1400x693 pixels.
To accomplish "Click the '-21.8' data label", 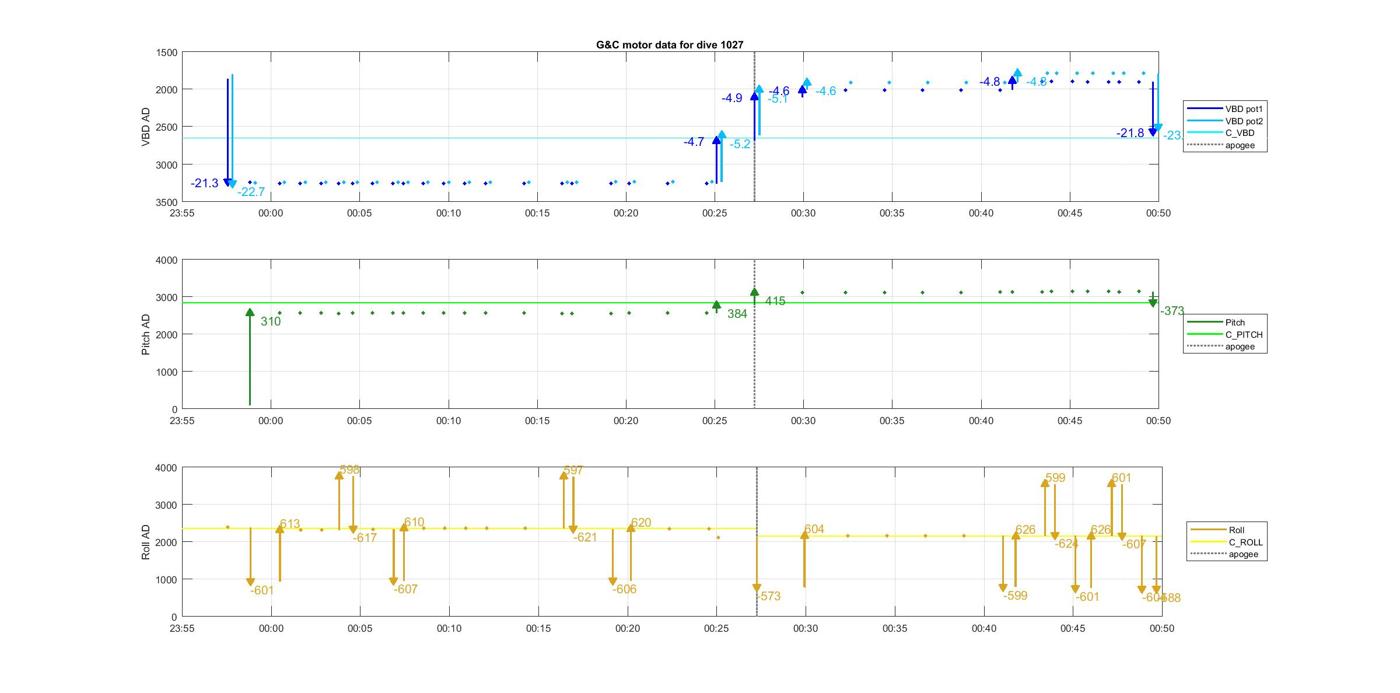I will [x=1131, y=133].
